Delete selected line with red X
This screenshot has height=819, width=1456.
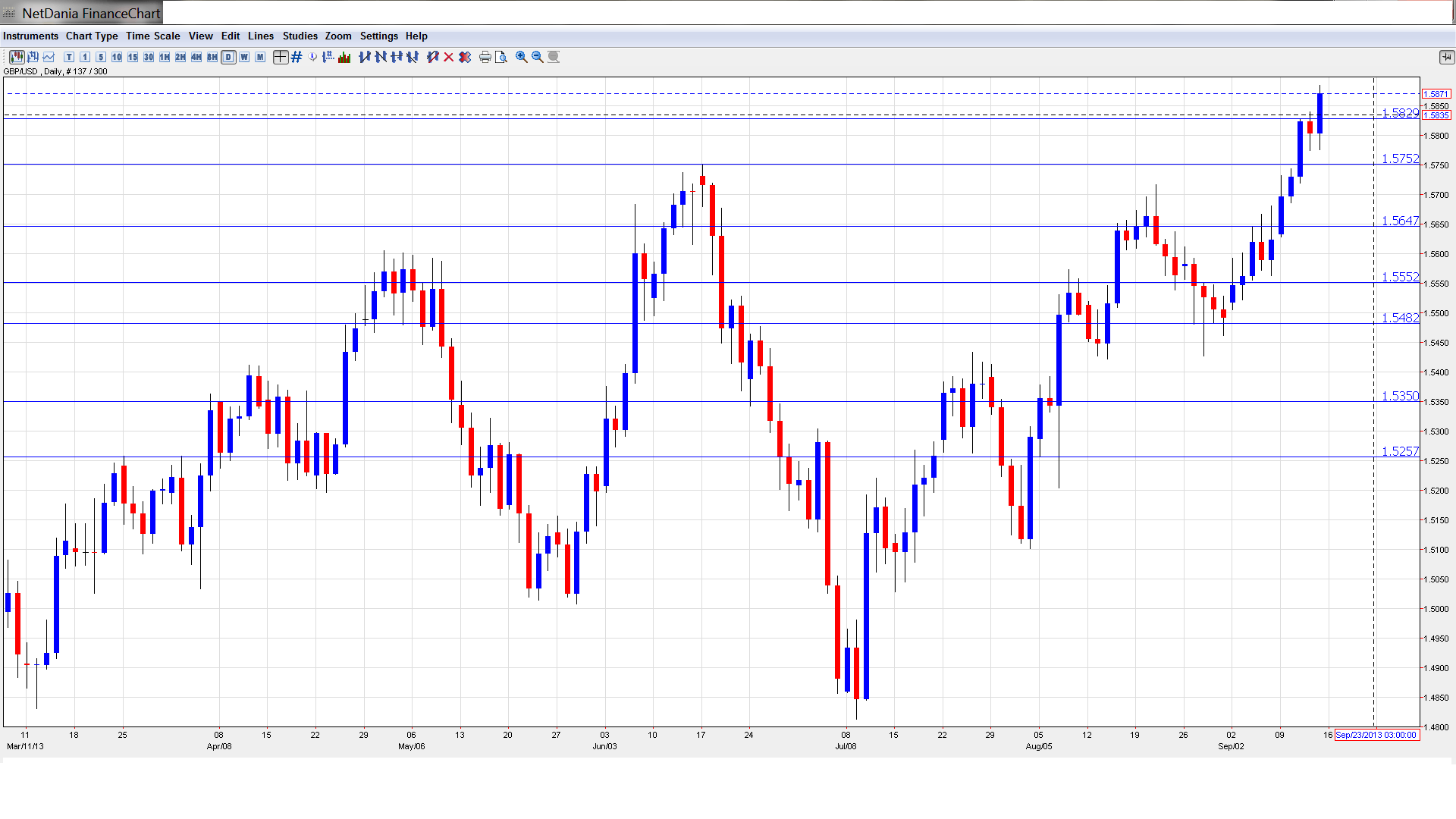pos(449,57)
